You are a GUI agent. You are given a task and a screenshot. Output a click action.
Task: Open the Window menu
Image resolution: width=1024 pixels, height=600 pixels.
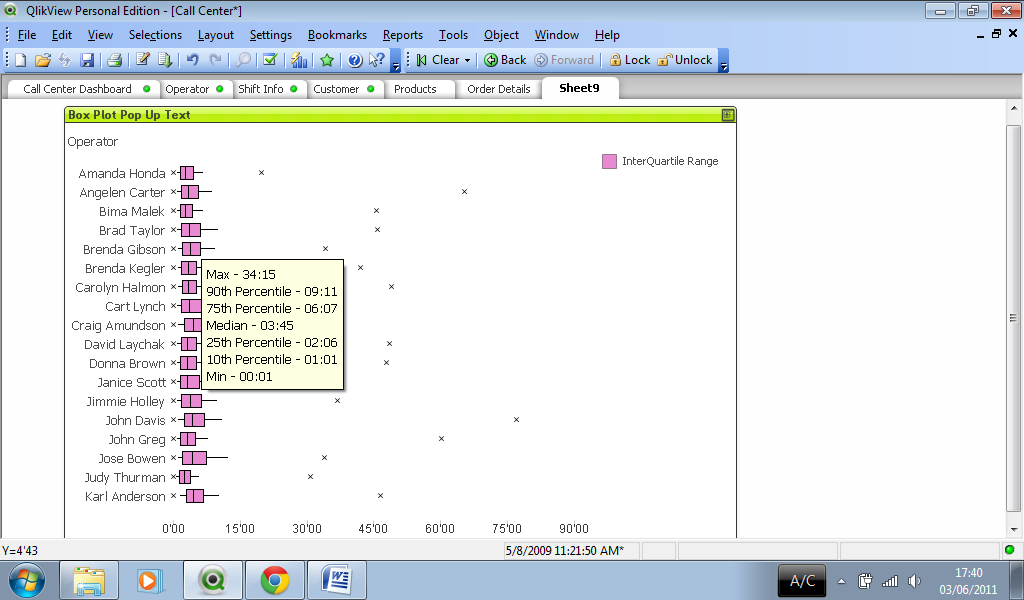[556, 35]
